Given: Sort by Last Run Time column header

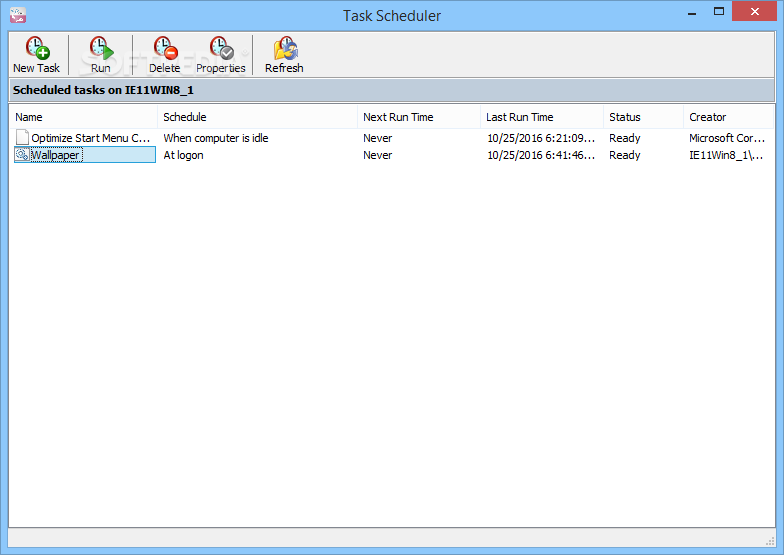Looking at the screenshot, I should point(542,117).
